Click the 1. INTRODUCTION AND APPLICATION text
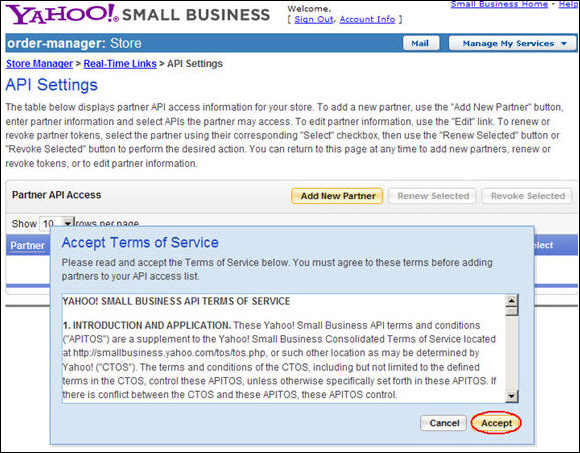 pyautogui.click(x=147, y=325)
